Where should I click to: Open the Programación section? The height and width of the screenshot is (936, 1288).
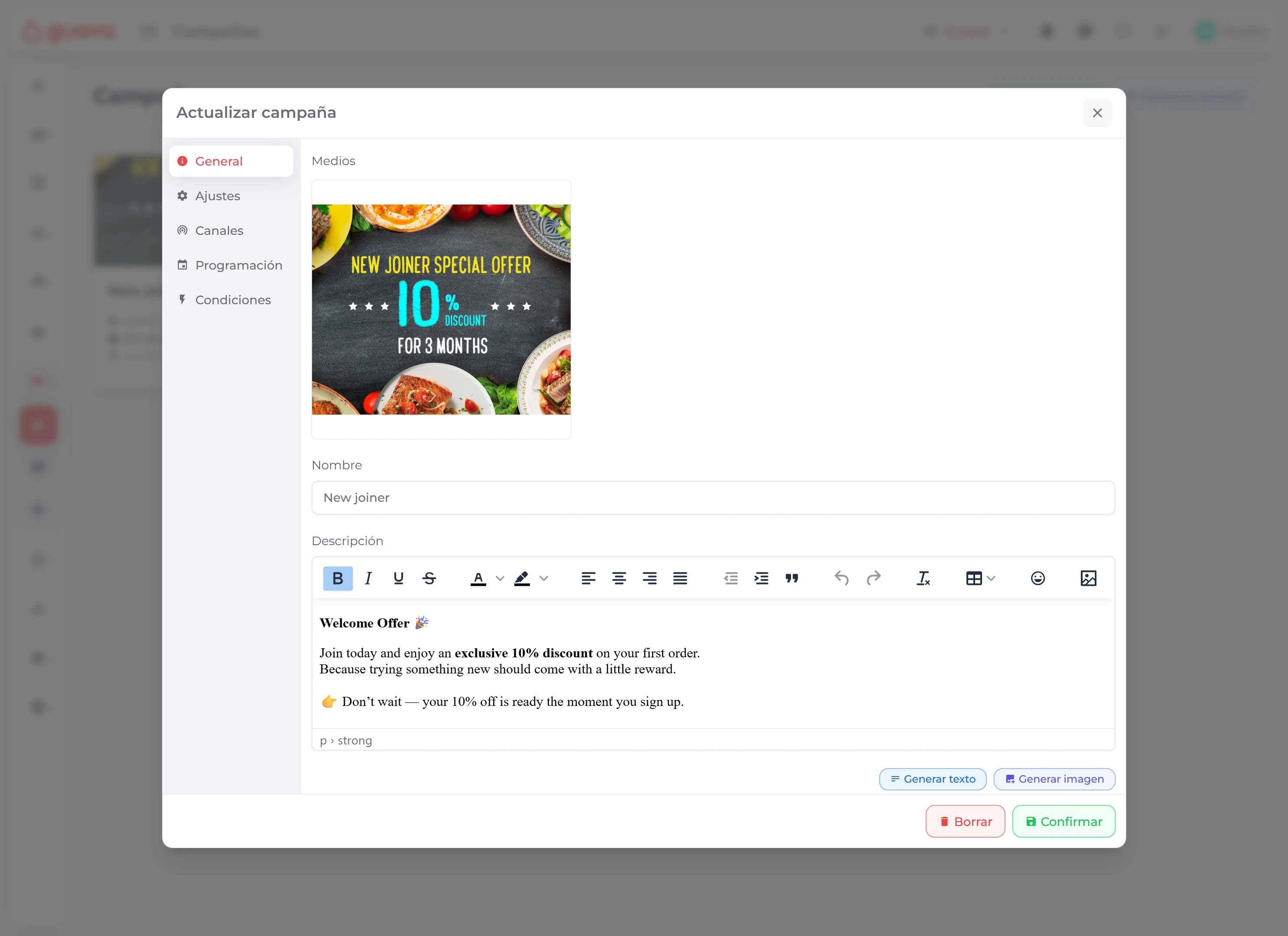(x=238, y=265)
